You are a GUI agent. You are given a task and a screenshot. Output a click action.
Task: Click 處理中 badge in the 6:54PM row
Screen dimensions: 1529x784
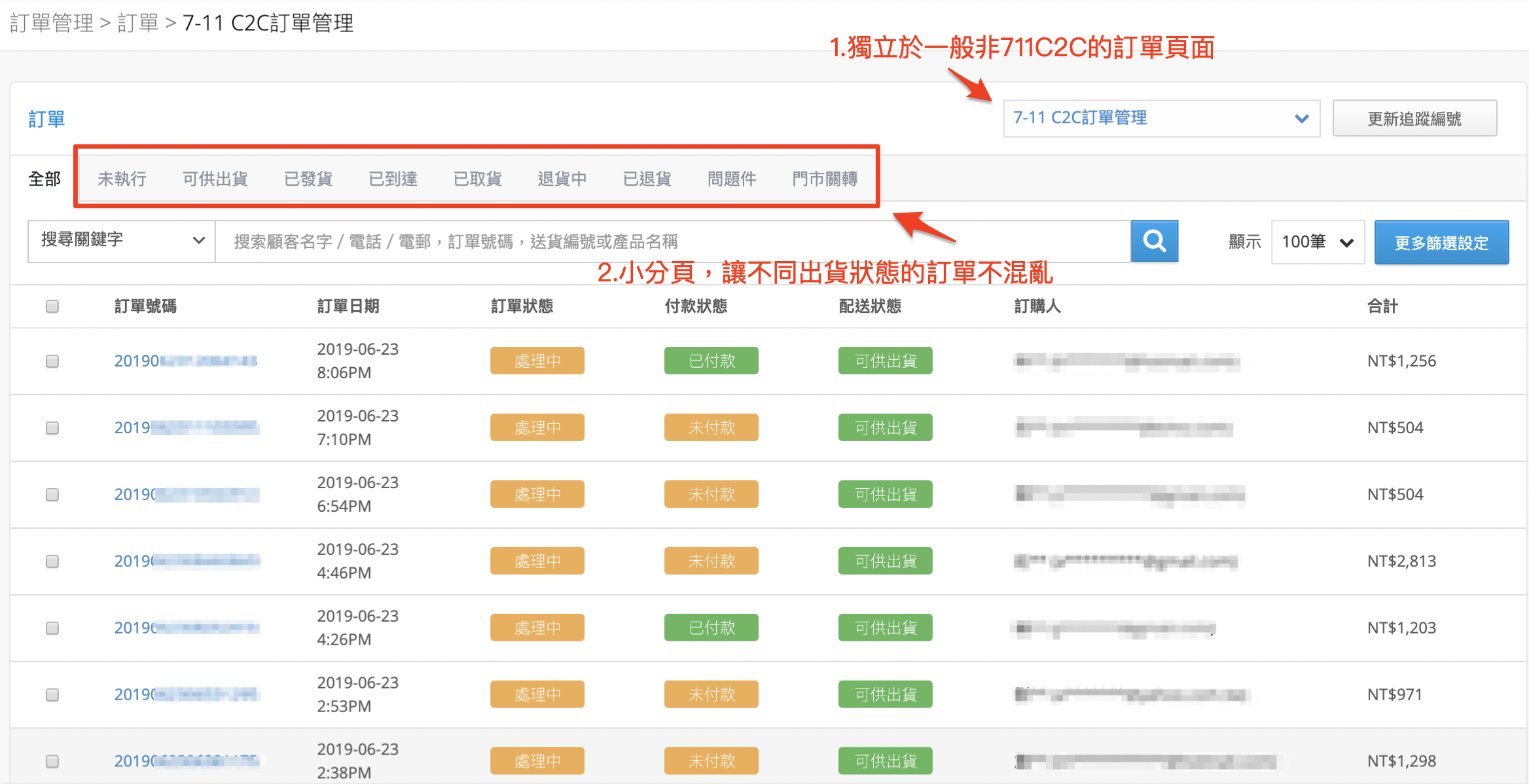click(537, 494)
